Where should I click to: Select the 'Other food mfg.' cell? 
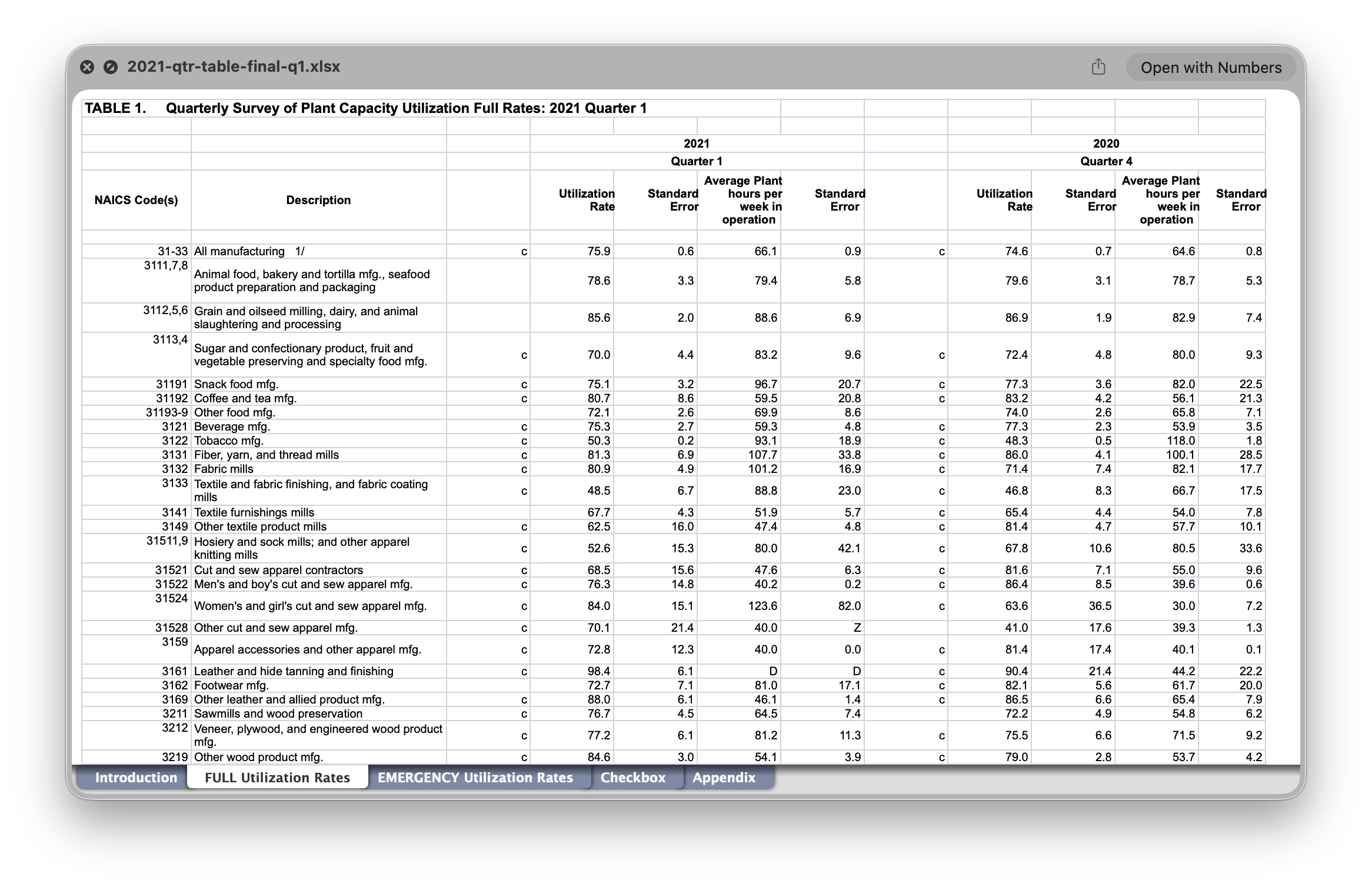318,412
